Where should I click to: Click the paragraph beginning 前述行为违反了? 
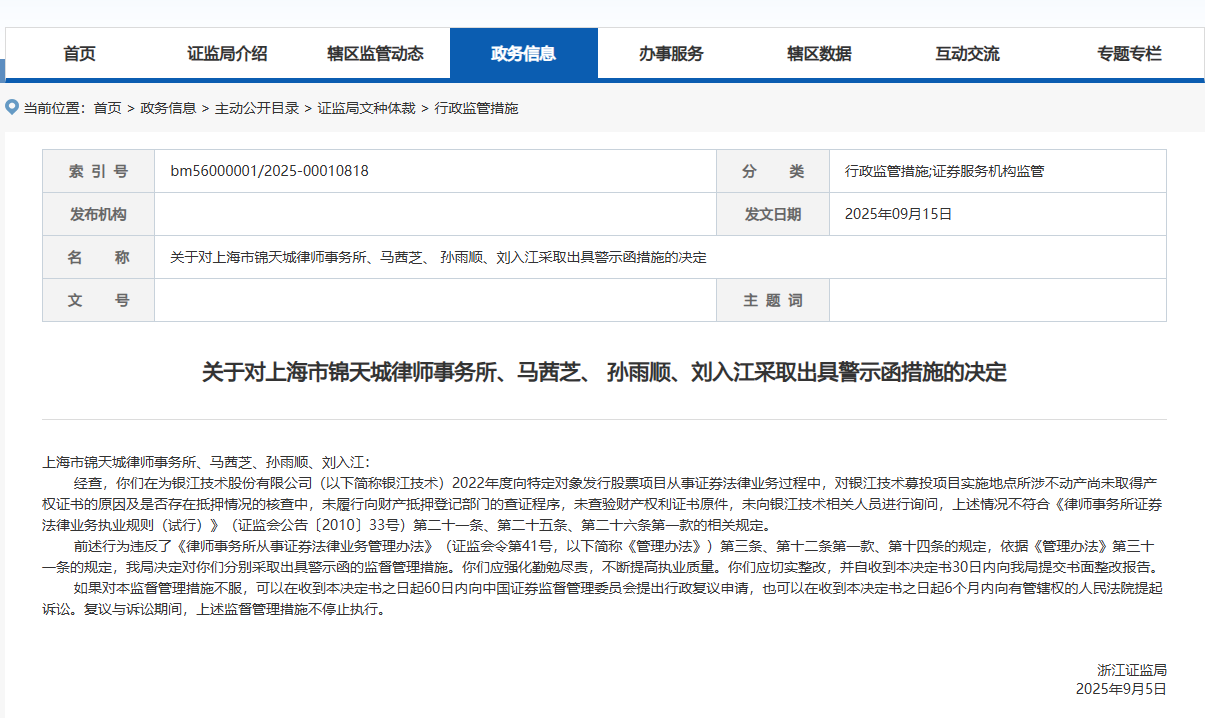tap(604, 556)
